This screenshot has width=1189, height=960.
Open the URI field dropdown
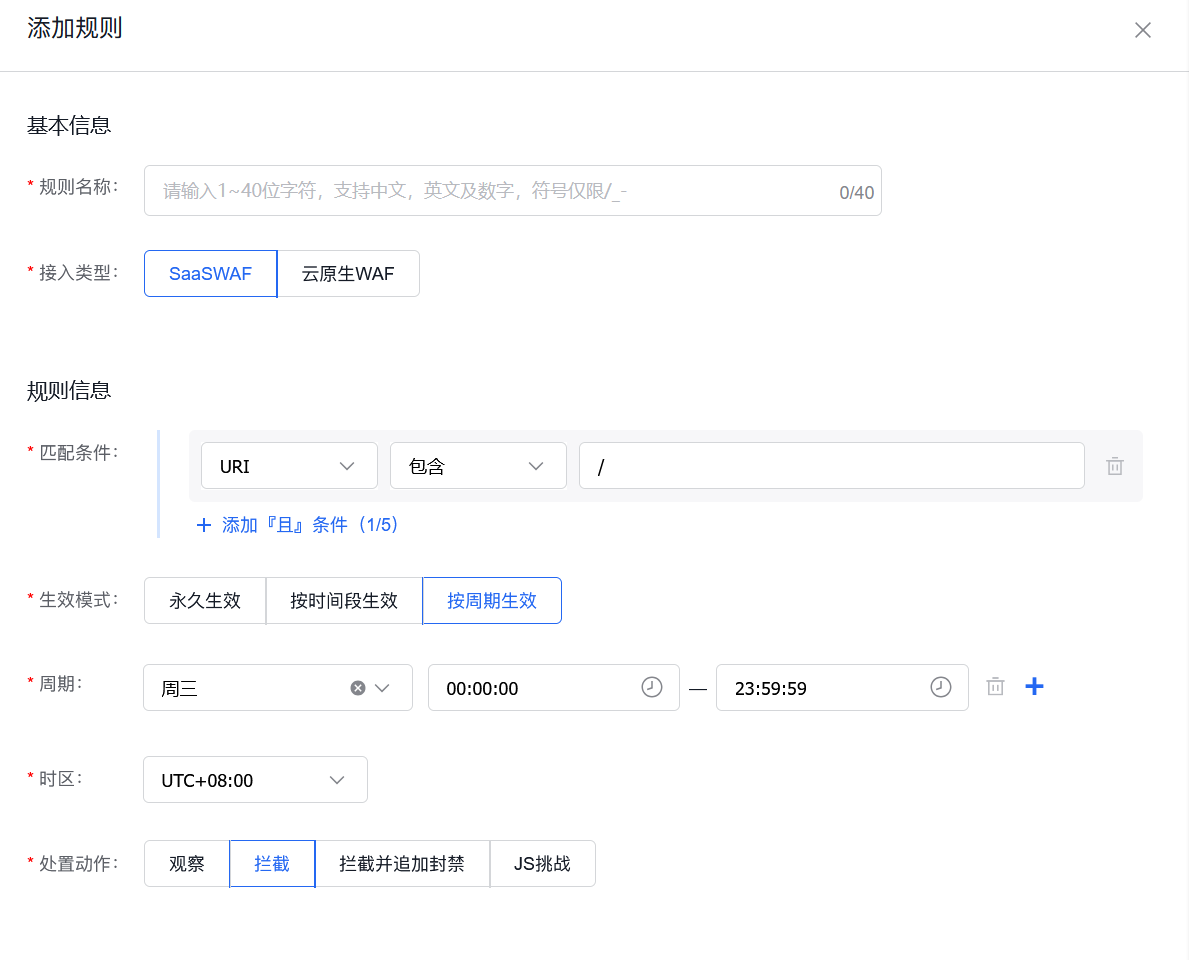(289, 465)
